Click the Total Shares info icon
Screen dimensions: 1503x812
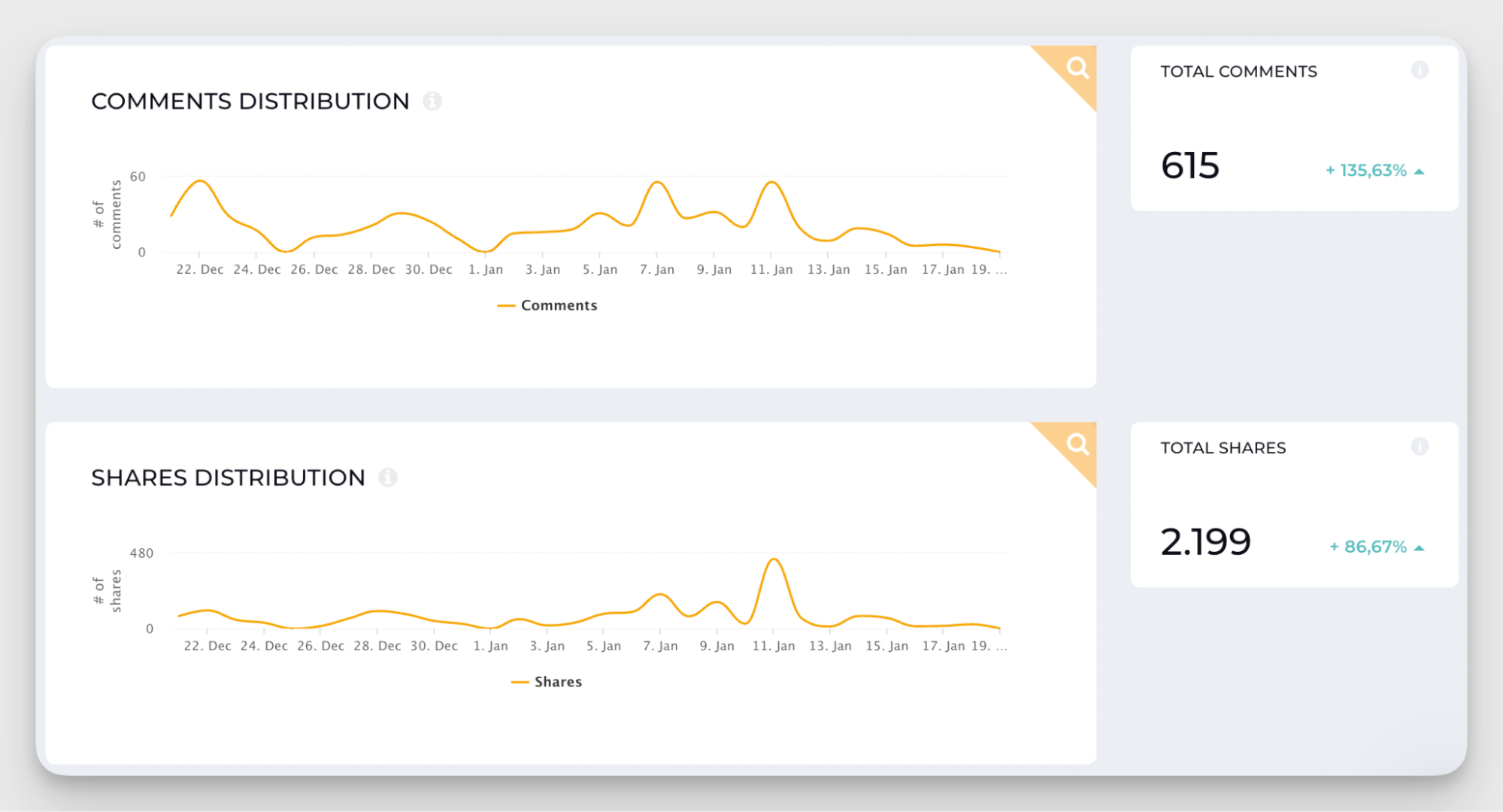tap(1420, 447)
